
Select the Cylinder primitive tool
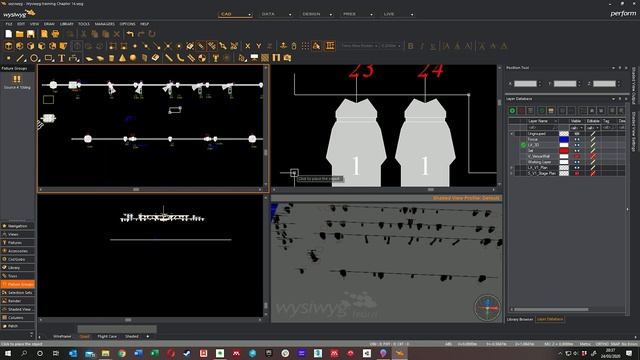pyautogui.click(x=111, y=58)
